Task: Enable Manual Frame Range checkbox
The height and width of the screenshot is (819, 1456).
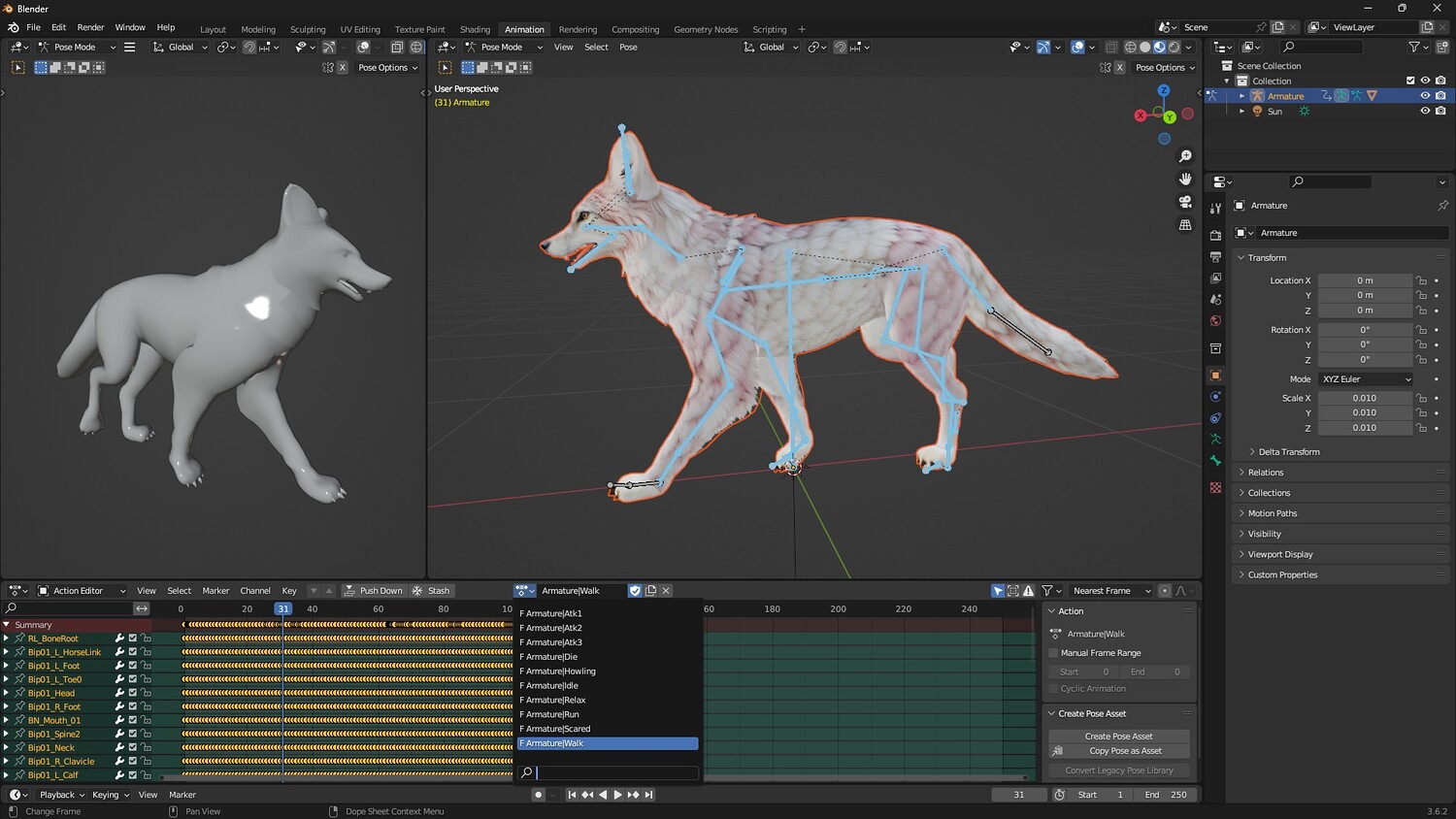Action: point(1054,653)
